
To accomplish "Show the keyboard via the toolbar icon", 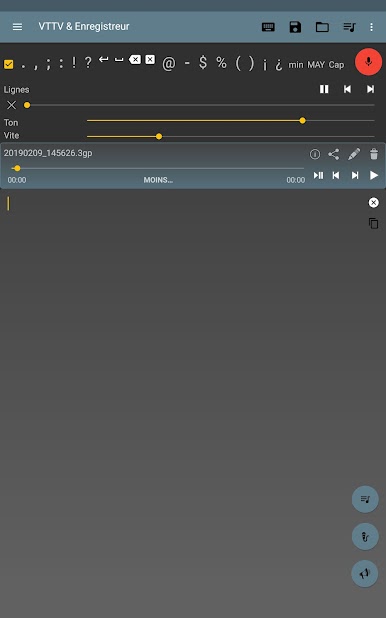I will 268,27.
